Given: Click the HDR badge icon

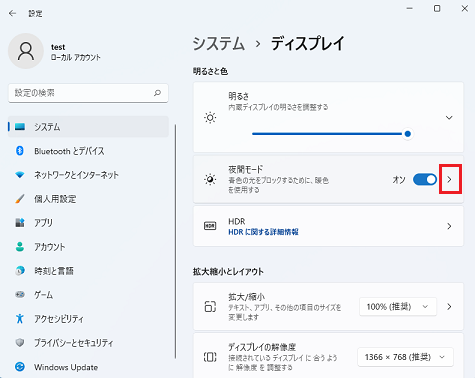Looking at the screenshot, I should coord(210,226).
